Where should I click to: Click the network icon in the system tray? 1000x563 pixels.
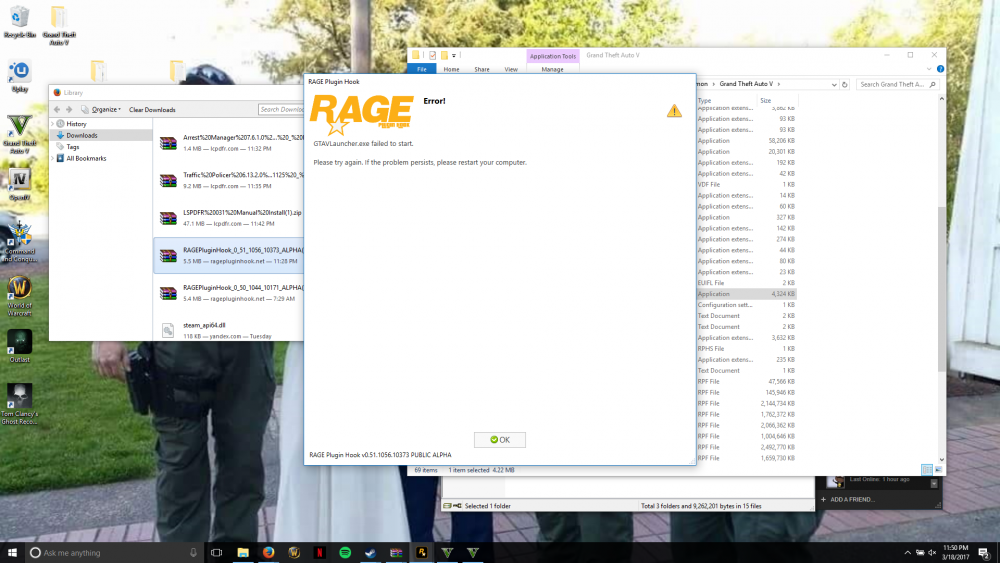pos(920,552)
